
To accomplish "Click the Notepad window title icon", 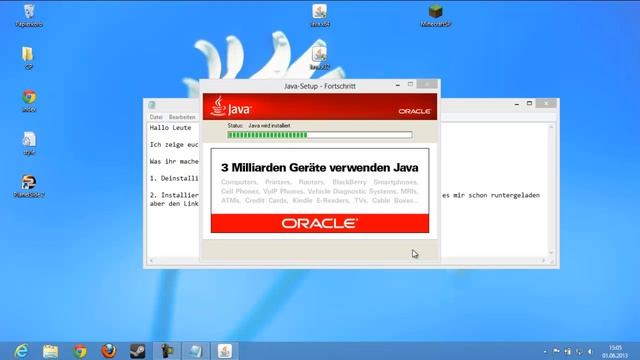I will click(x=152, y=105).
